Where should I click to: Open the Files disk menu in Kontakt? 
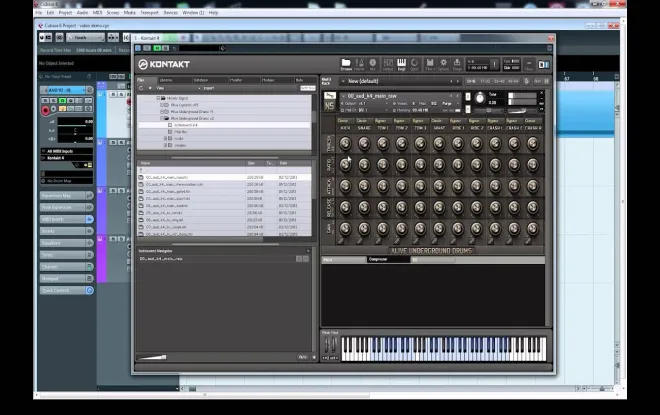tap(429, 64)
